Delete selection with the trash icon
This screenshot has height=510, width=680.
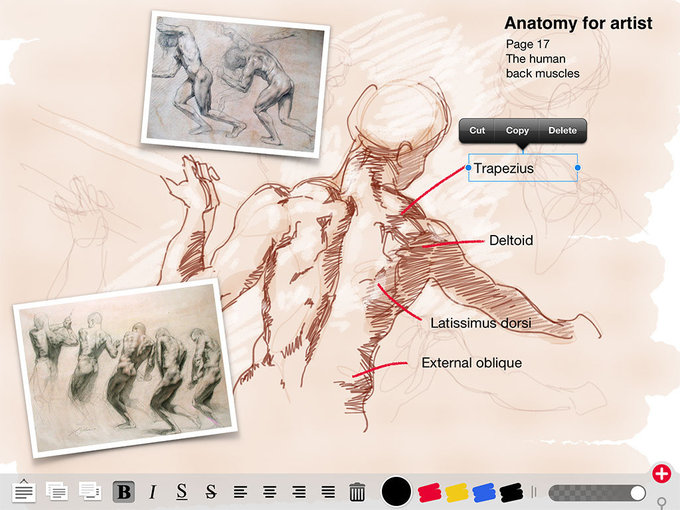[357, 492]
